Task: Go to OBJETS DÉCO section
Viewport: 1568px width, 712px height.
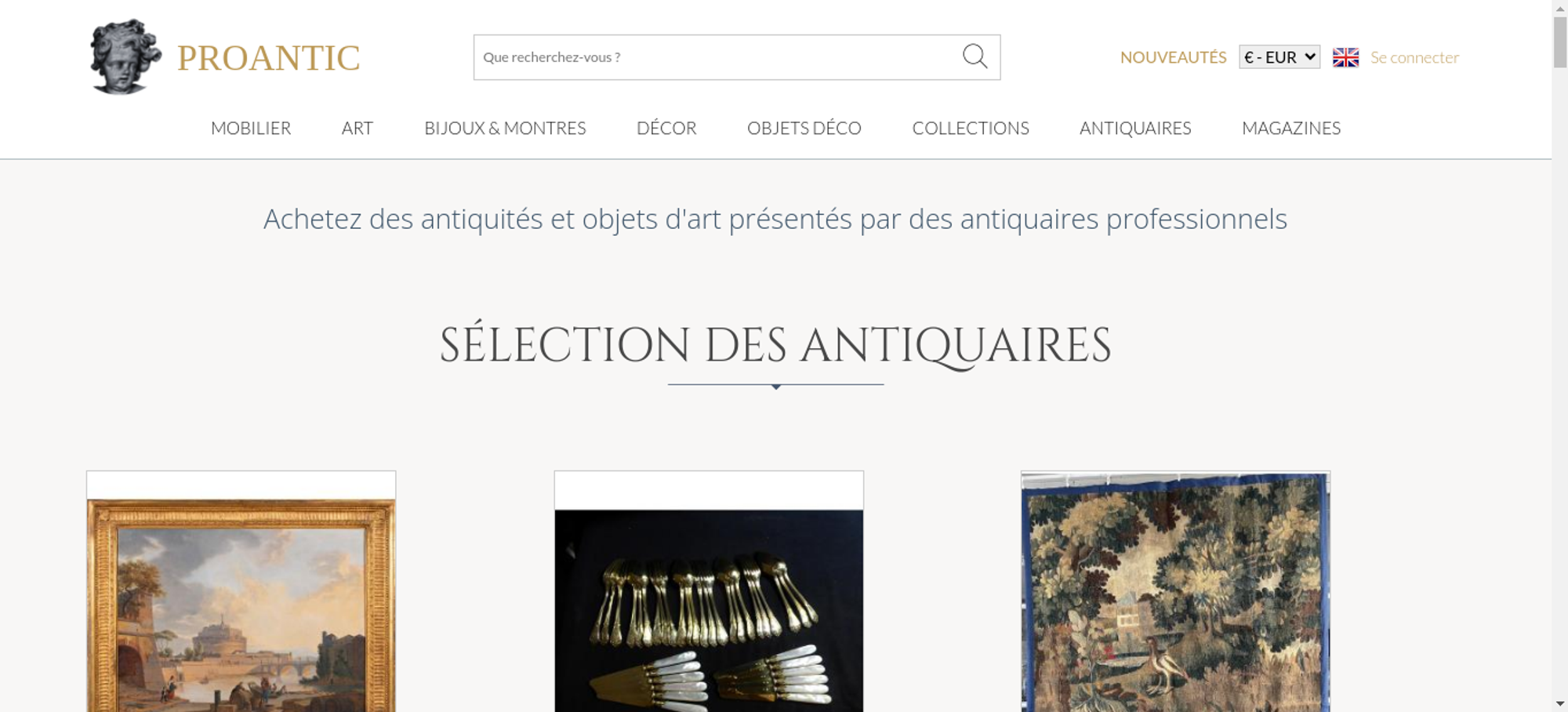Action: pos(804,128)
